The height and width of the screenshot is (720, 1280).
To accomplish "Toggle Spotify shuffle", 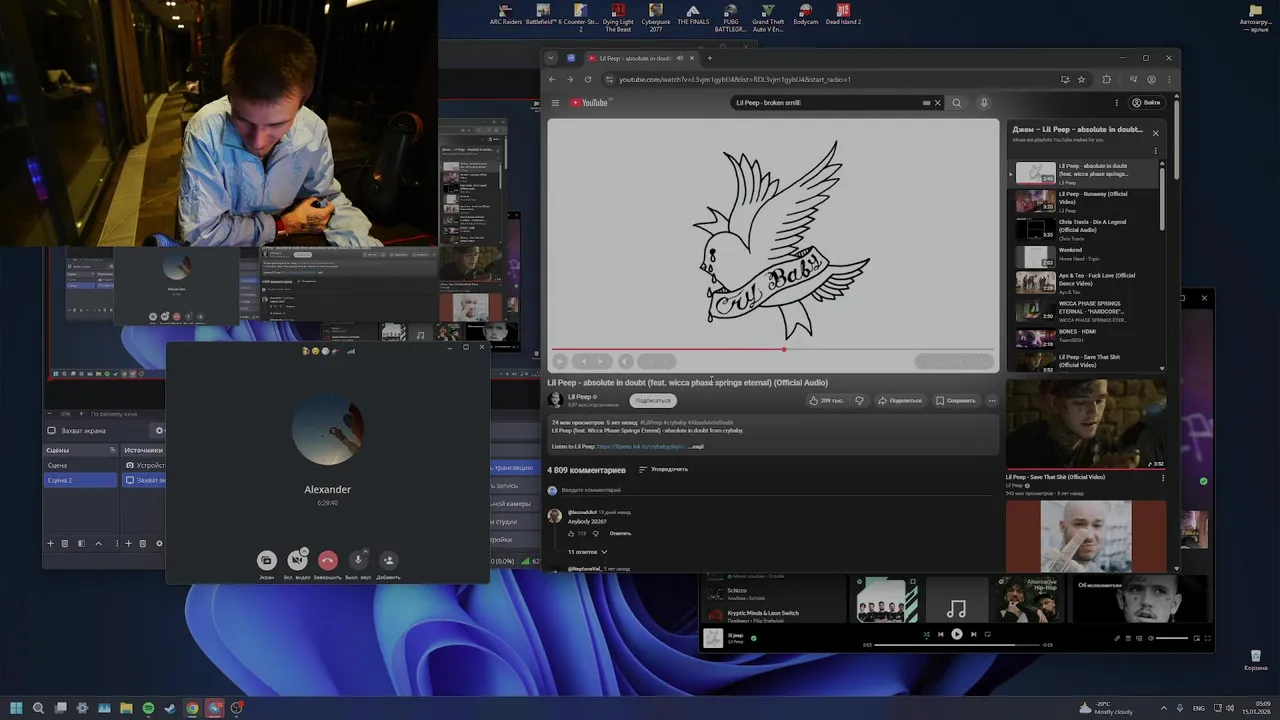I will coord(926,634).
